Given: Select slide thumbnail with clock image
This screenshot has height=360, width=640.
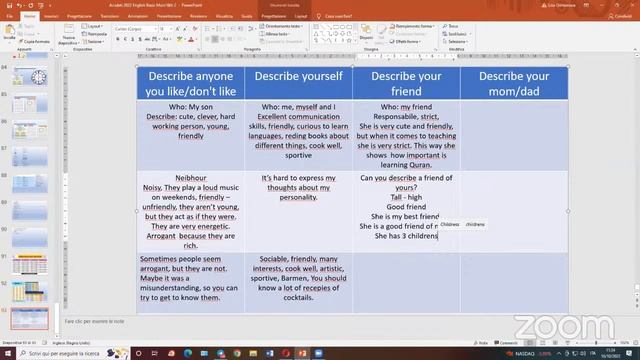Looking at the screenshot, I should 29,77.
